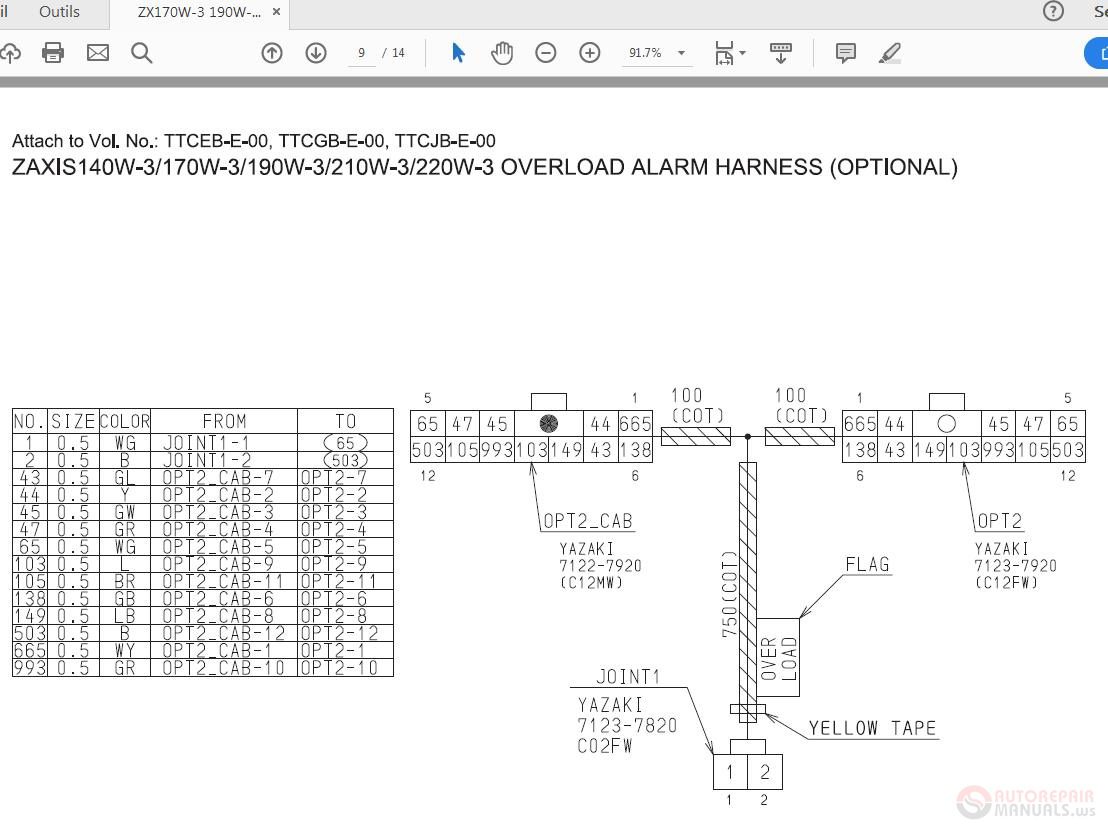The image size is (1108, 833).
Task: Switch to the ZX170W-3 190W document tab
Action: (199, 12)
